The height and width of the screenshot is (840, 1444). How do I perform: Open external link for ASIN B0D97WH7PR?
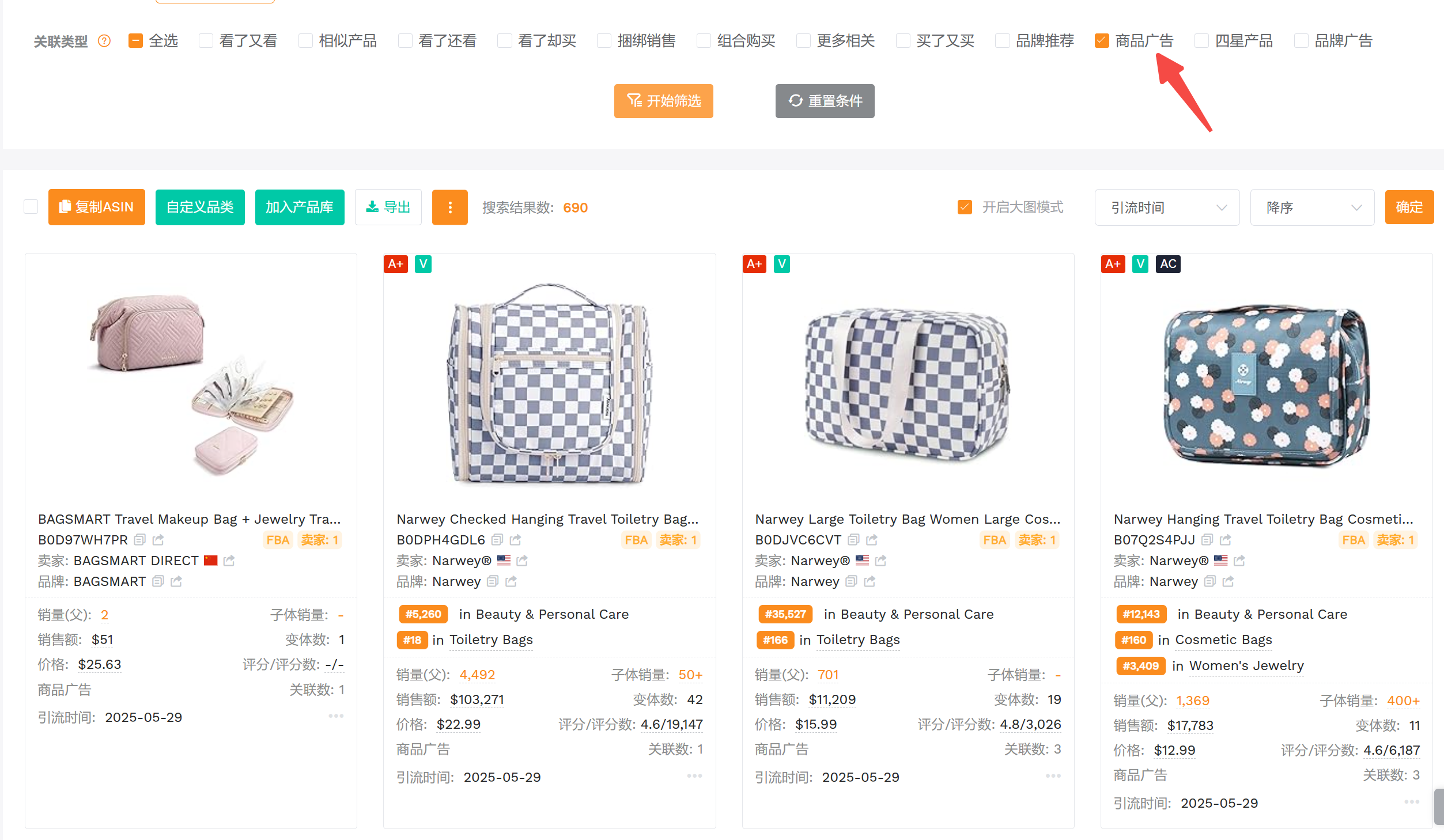tap(158, 540)
